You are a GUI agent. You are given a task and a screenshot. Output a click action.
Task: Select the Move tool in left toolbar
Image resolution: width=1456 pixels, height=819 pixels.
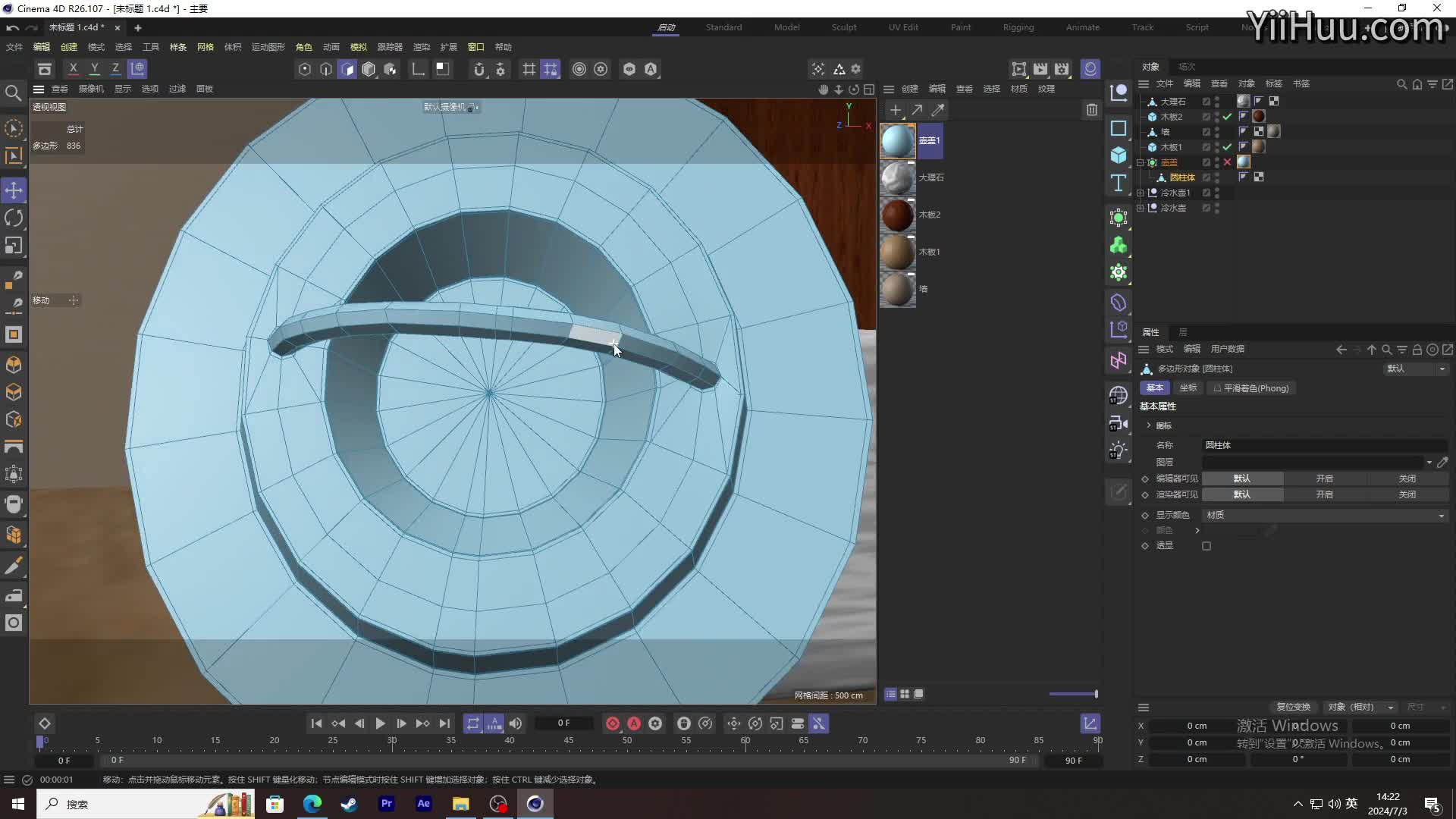[14, 190]
